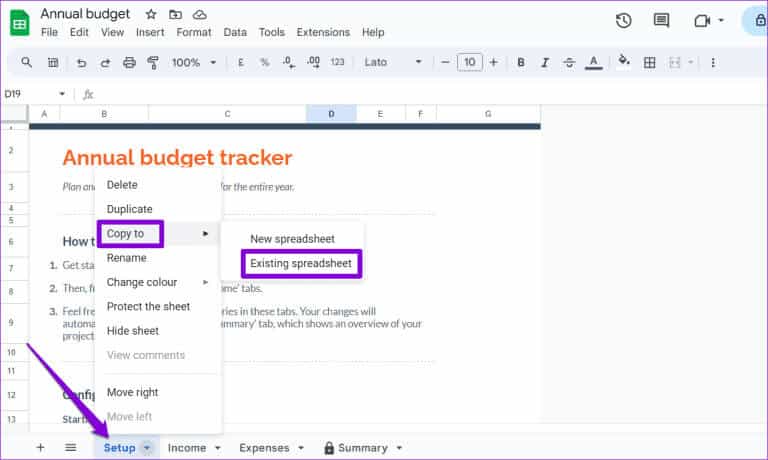768x460 pixels.
Task: Open the Income tab dropdown arrow
Action: tap(217, 448)
